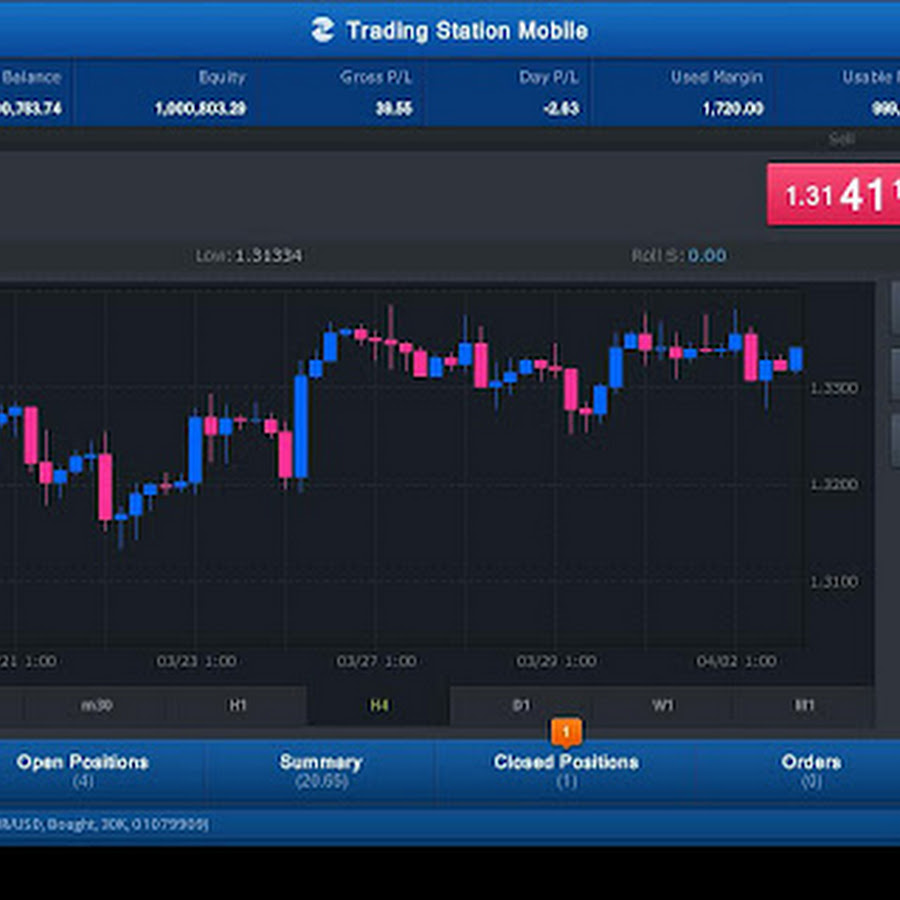
Task: Click the Equity column header
Action: point(222,77)
